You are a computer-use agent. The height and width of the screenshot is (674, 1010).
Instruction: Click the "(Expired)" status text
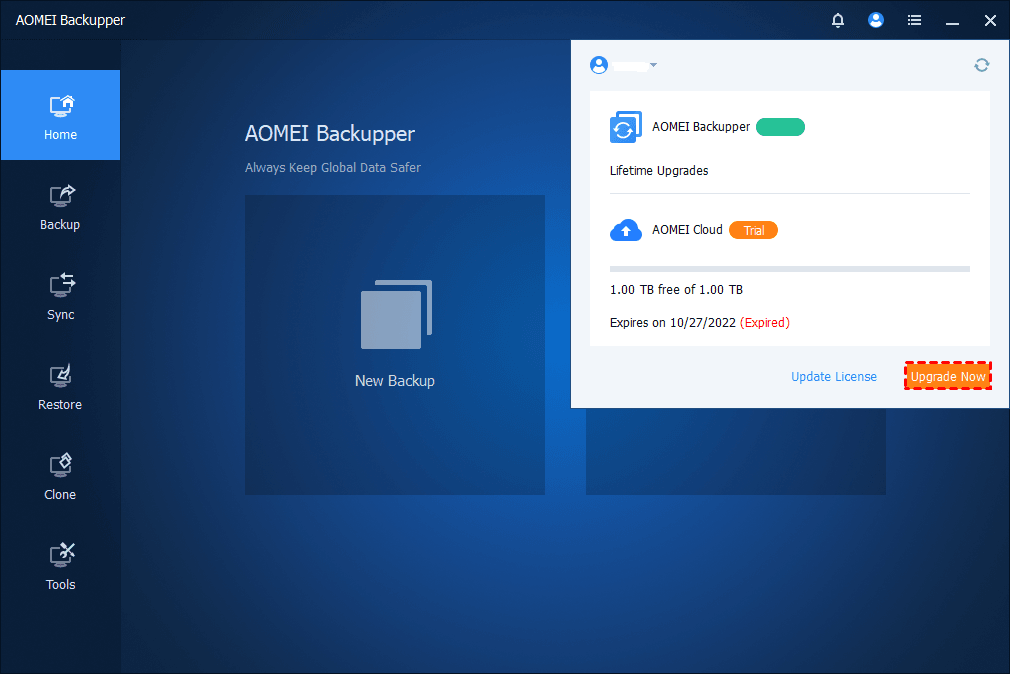click(765, 322)
